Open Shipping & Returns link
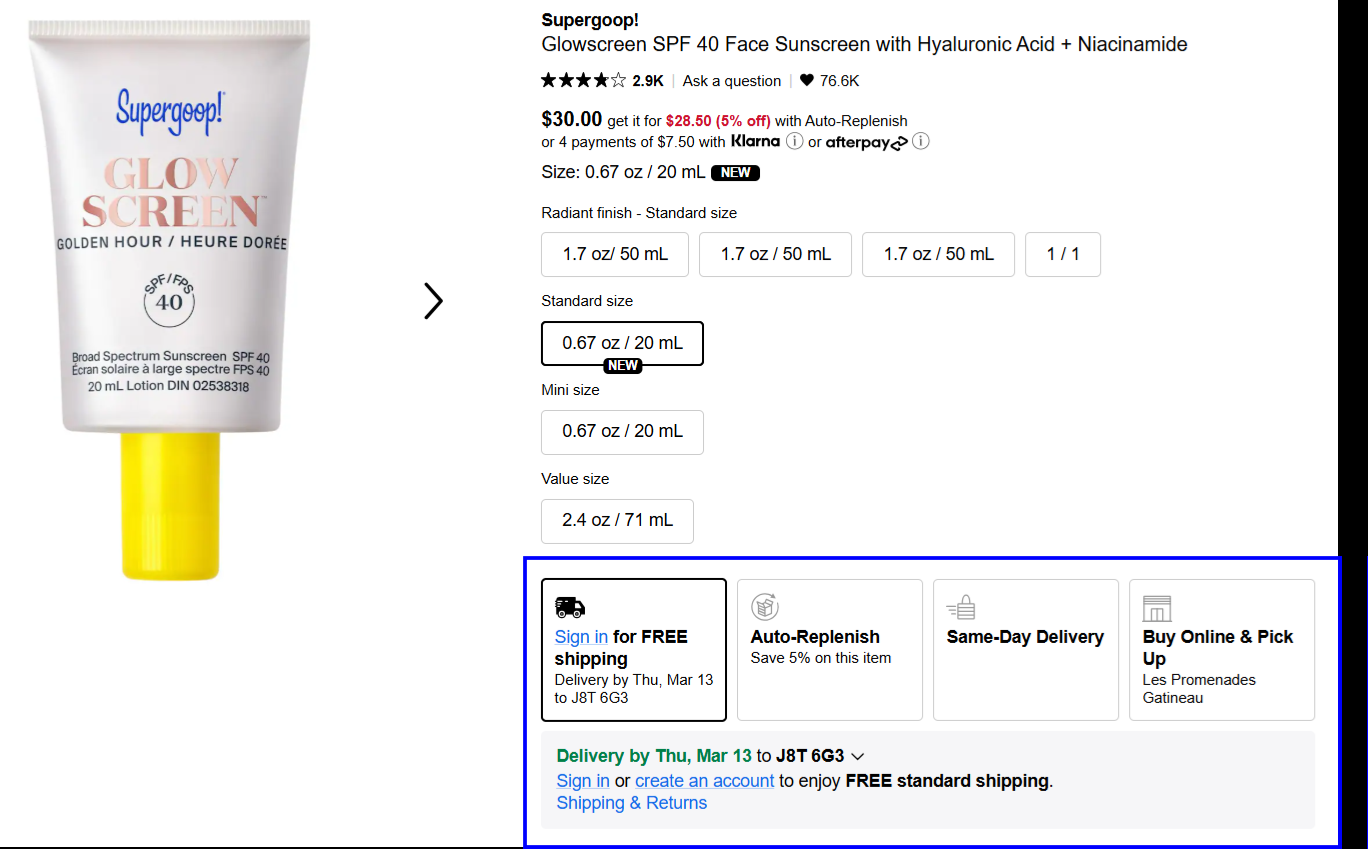This screenshot has height=849, width=1368. point(631,803)
